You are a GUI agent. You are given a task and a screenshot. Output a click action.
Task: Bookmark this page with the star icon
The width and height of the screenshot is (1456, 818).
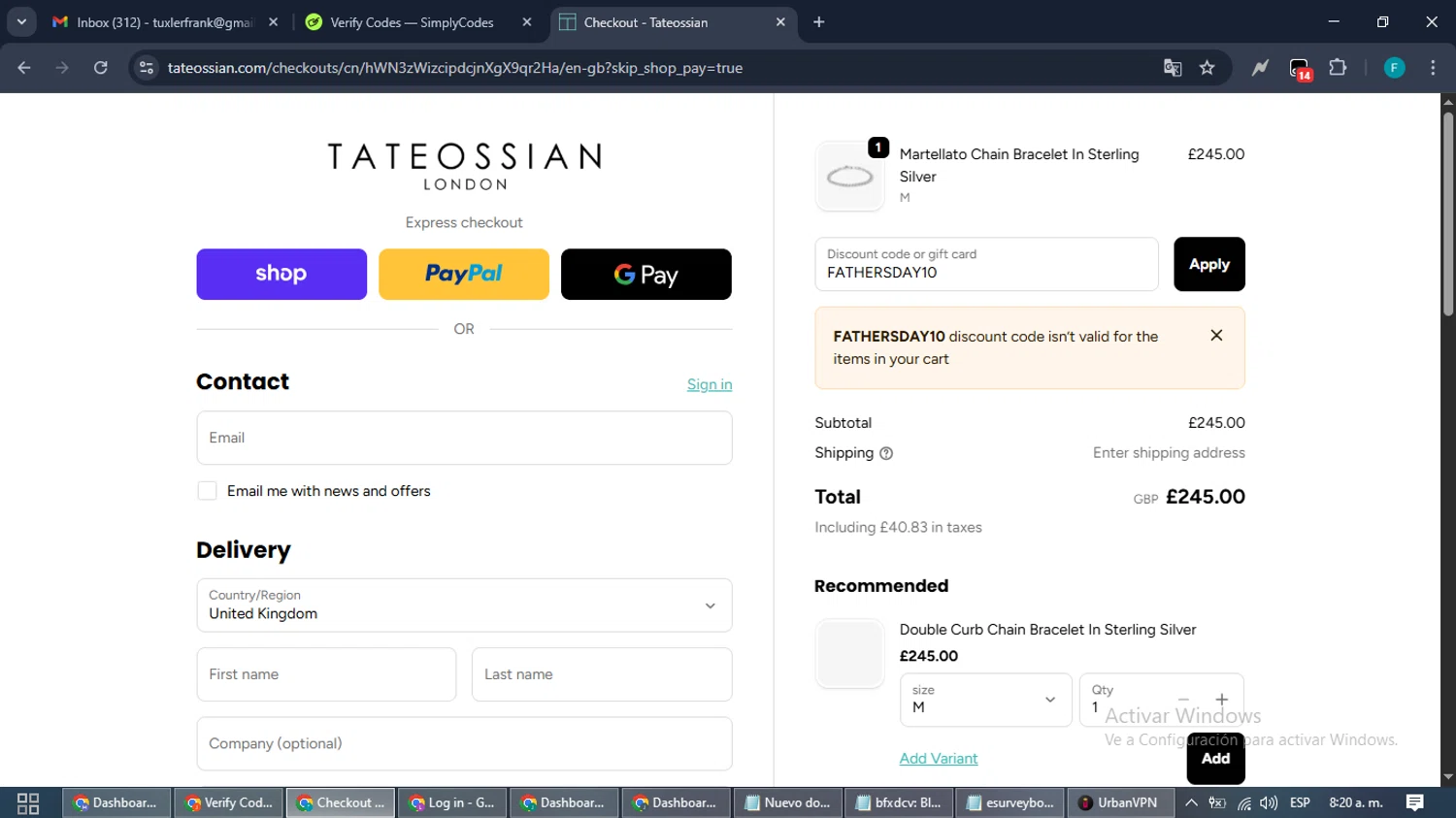tap(1207, 68)
